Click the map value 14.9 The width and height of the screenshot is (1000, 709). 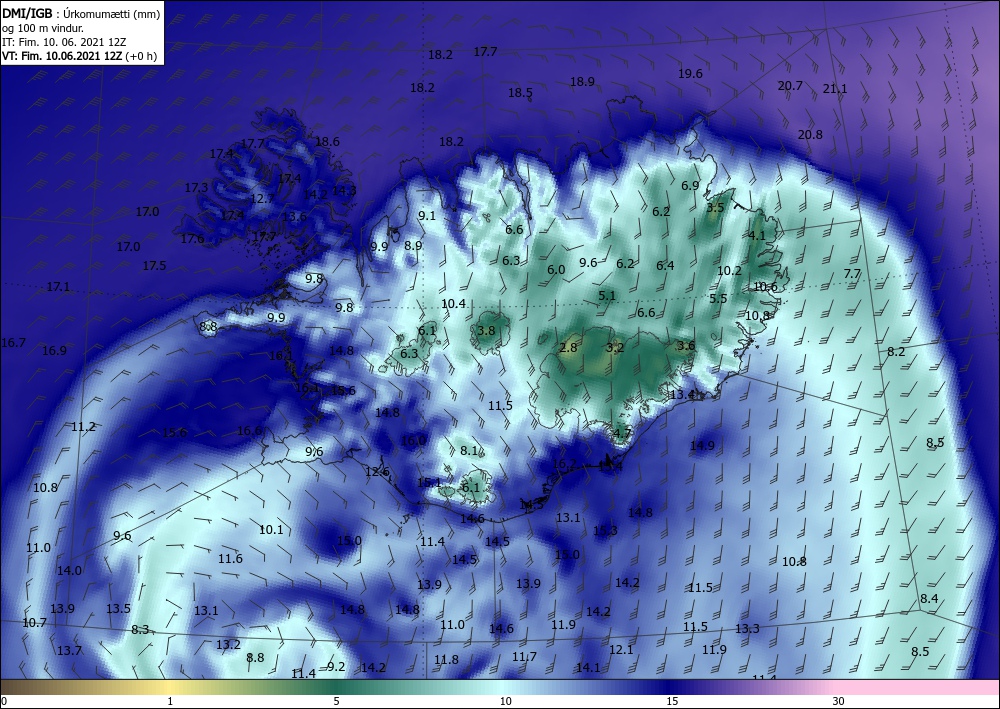[702, 446]
